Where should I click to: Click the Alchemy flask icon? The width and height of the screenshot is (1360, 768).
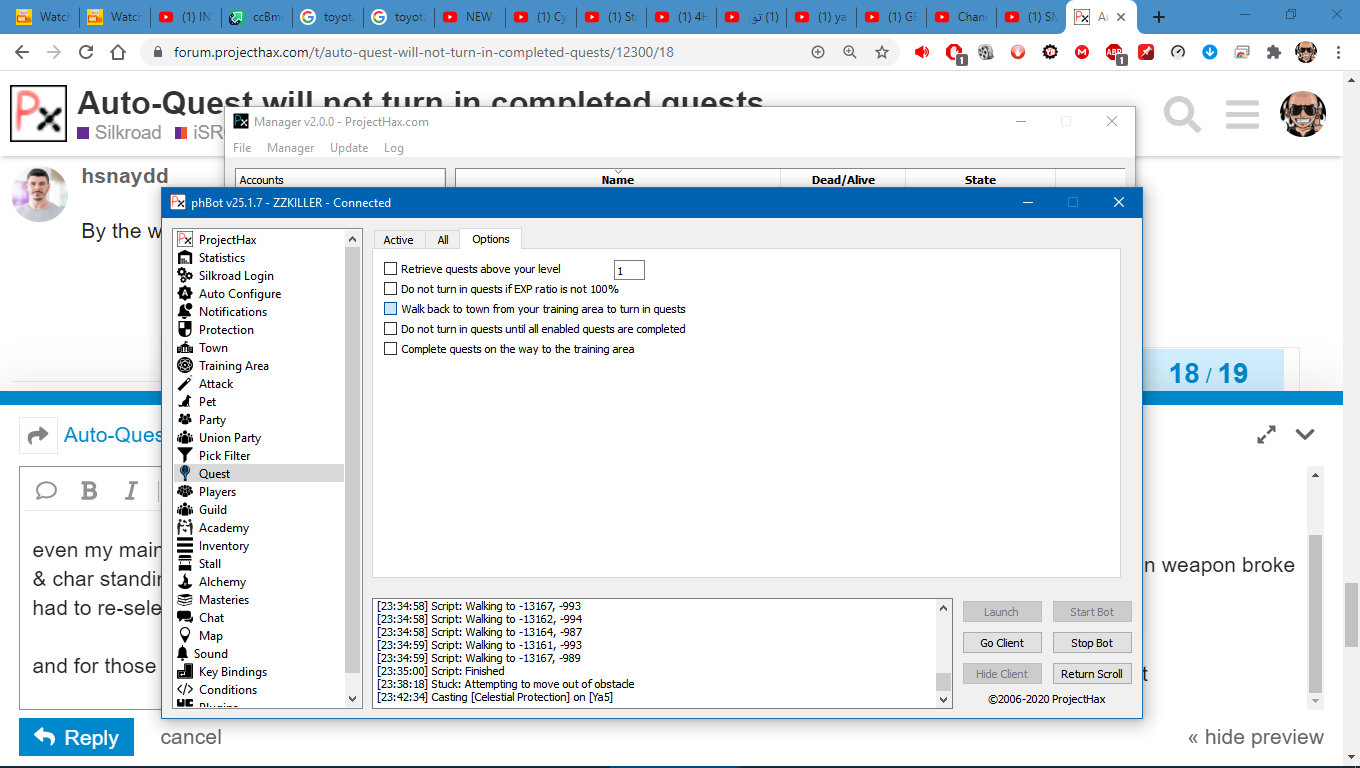(x=185, y=582)
